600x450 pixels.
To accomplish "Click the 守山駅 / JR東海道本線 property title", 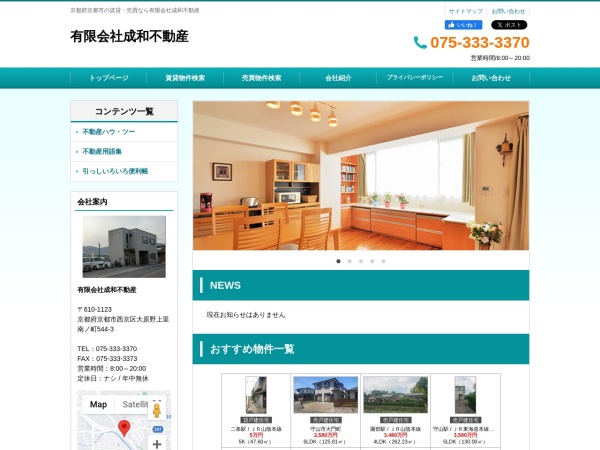I will pyautogui.click(x=464, y=429).
